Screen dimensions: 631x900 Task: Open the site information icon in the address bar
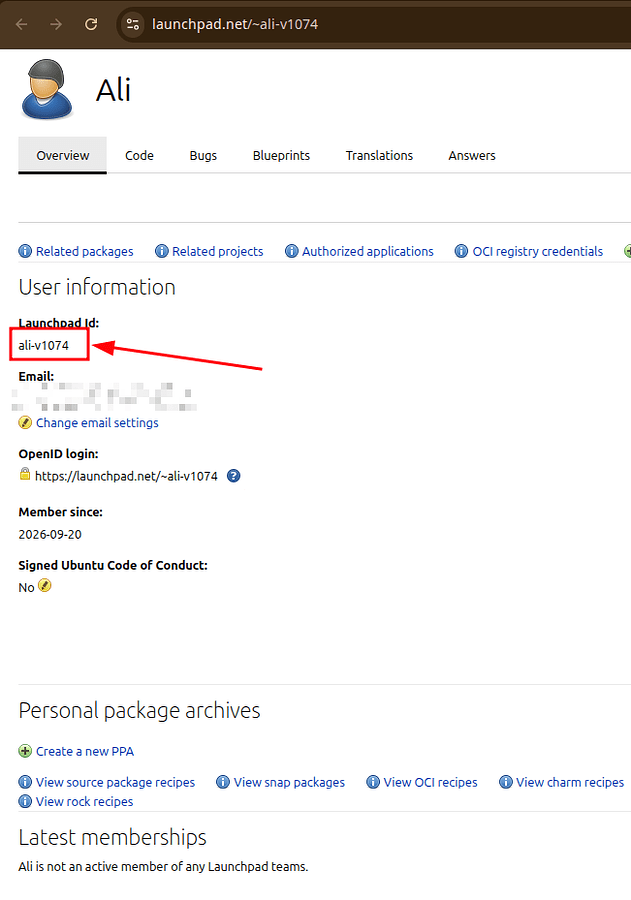[133, 24]
